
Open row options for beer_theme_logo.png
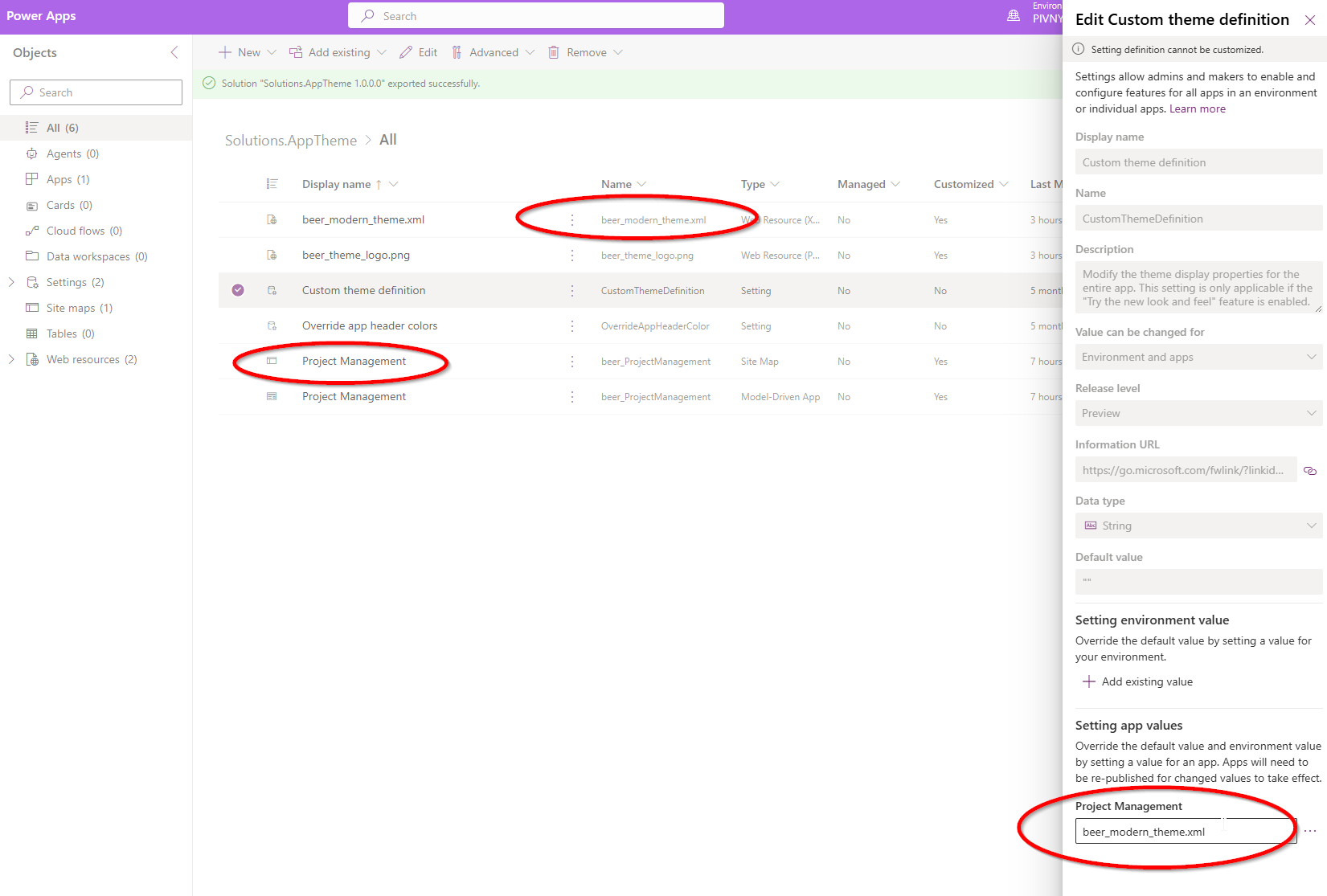[572, 255]
